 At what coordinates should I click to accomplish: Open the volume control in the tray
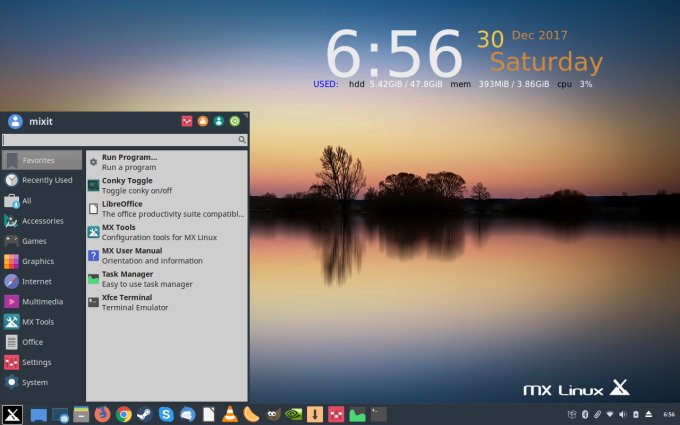[622, 414]
